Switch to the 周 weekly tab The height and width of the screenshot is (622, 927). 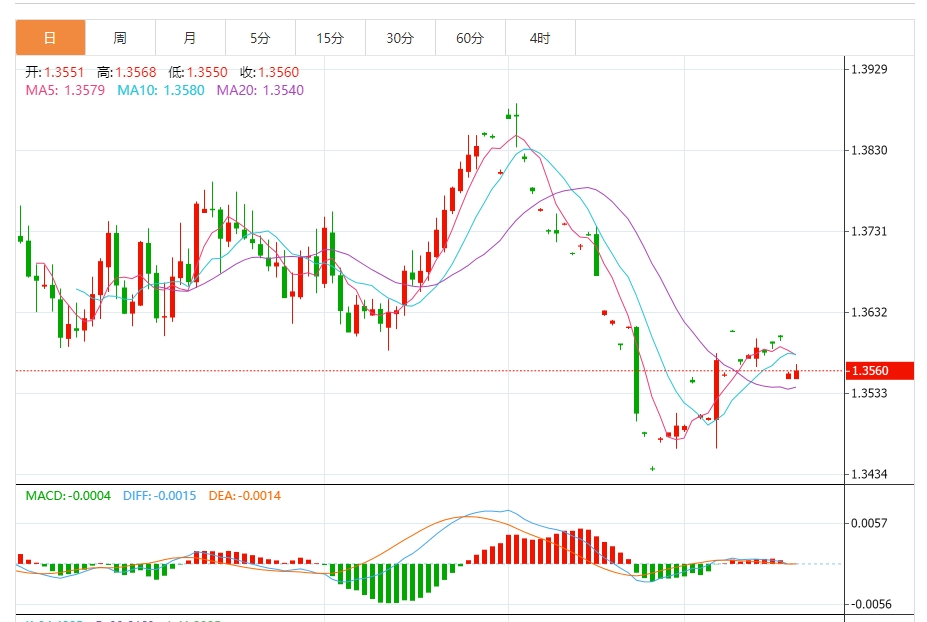pyautogui.click(x=120, y=38)
